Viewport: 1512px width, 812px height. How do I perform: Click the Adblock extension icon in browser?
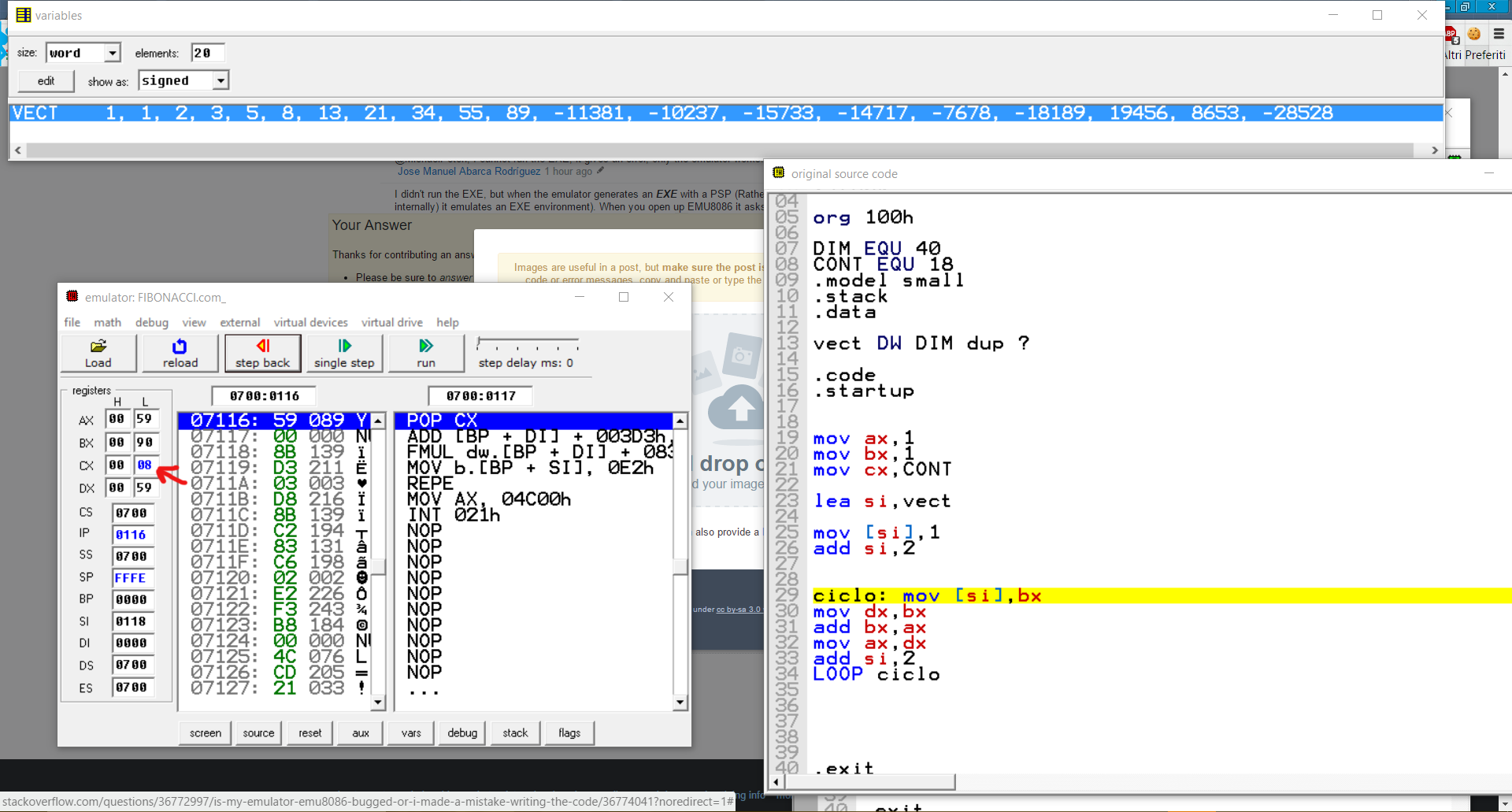tap(1451, 34)
